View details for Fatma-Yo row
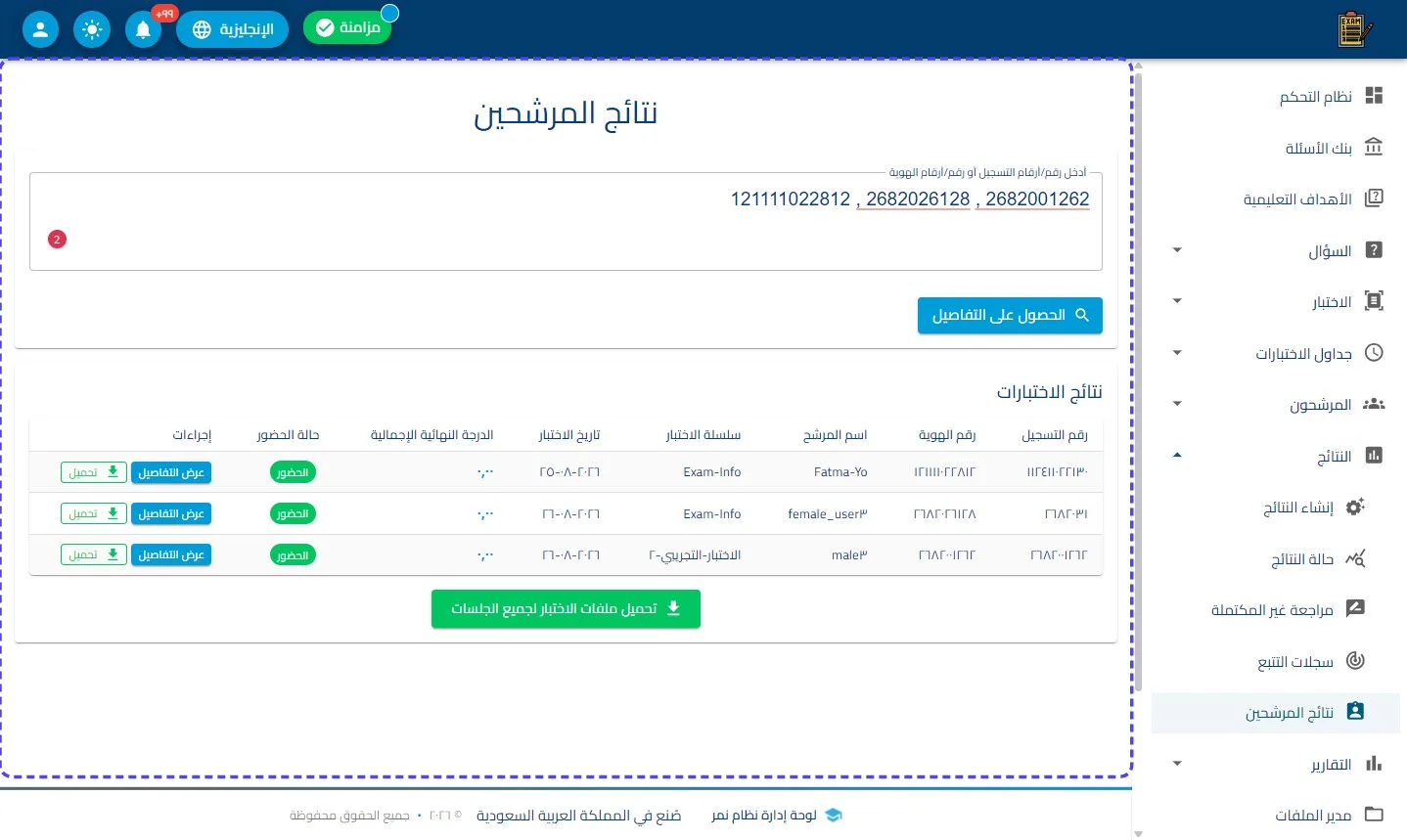1407x840 pixels. (171, 472)
